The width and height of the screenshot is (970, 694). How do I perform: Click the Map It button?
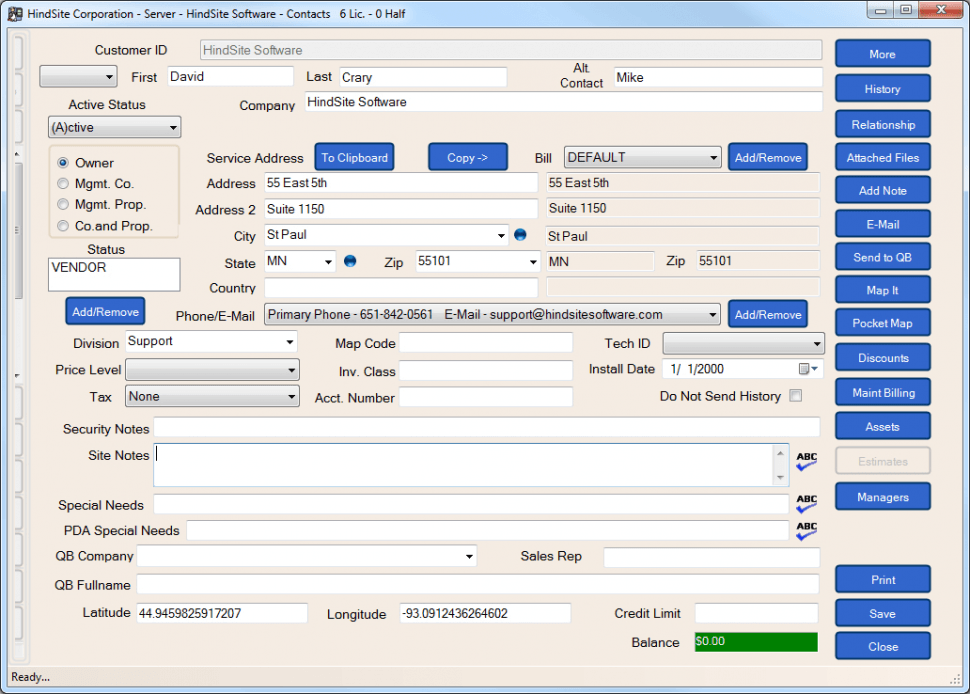point(883,289)
